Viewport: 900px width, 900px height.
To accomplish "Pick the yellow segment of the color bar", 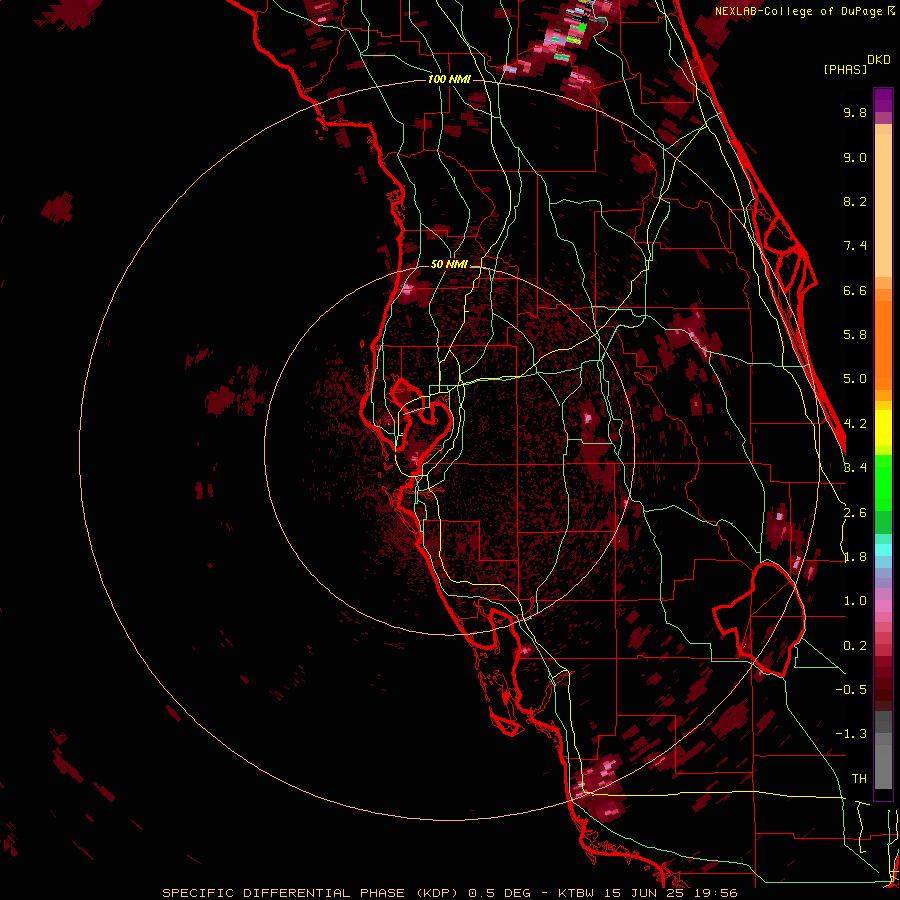I will coord(883,428).
